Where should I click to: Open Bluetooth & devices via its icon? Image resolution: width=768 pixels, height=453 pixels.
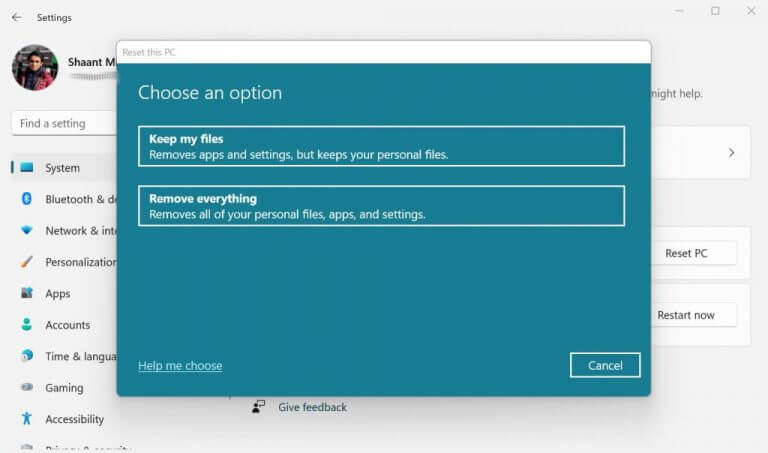coord(26,199)
